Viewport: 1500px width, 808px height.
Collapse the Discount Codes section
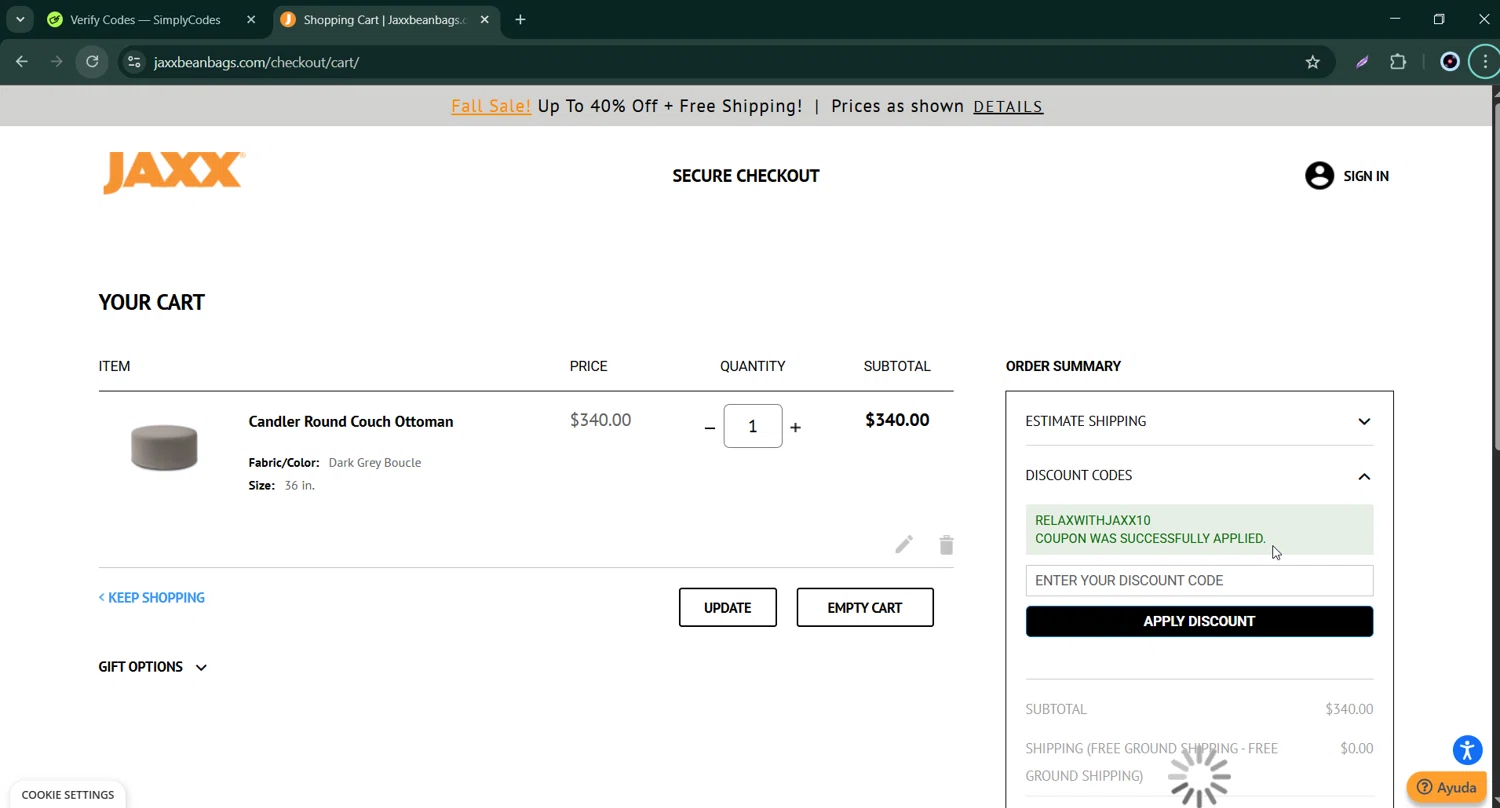click(1199, 476)
